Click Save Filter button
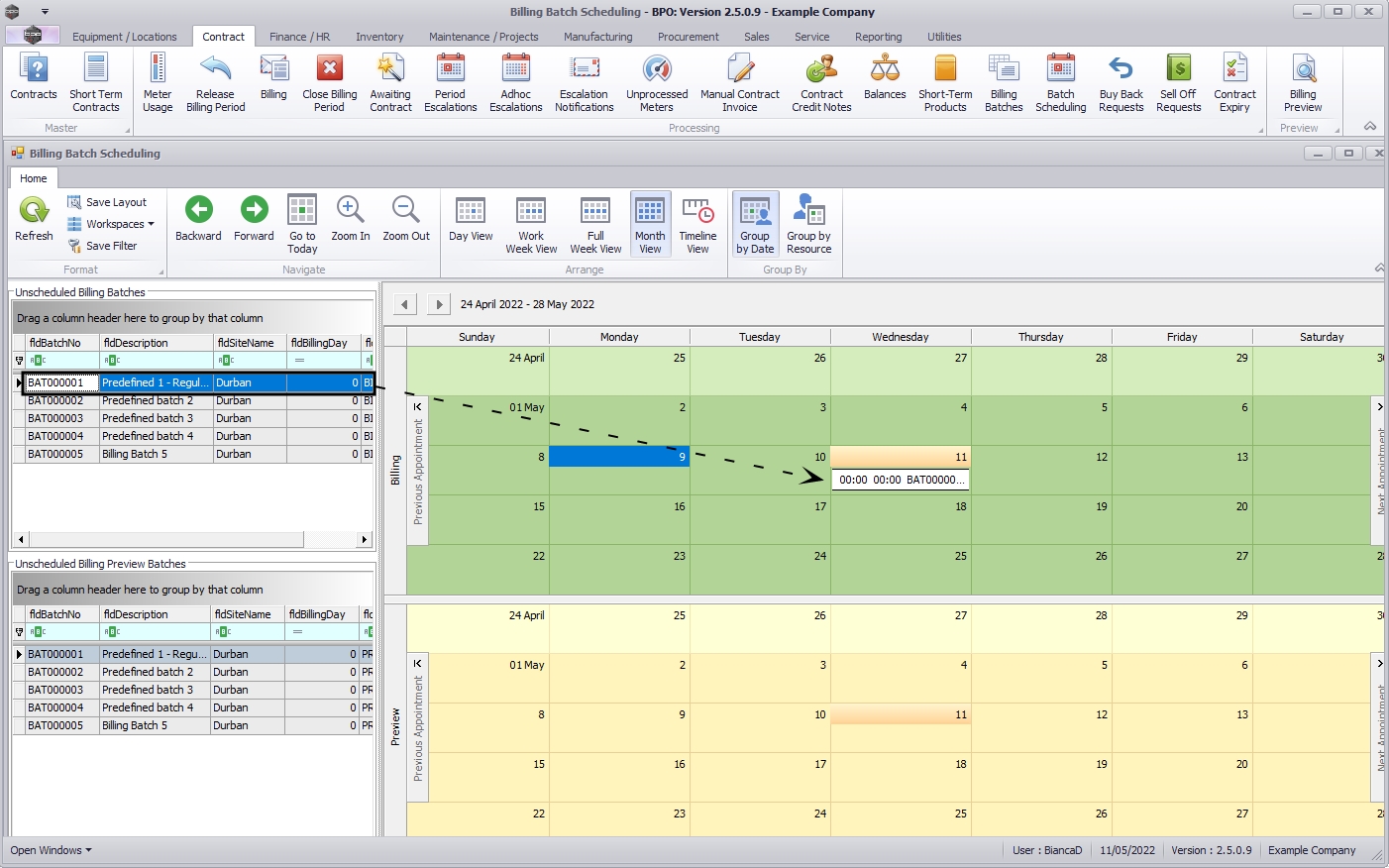The height and width of the screenshot is (868, 1389). (x=103, y=246)
